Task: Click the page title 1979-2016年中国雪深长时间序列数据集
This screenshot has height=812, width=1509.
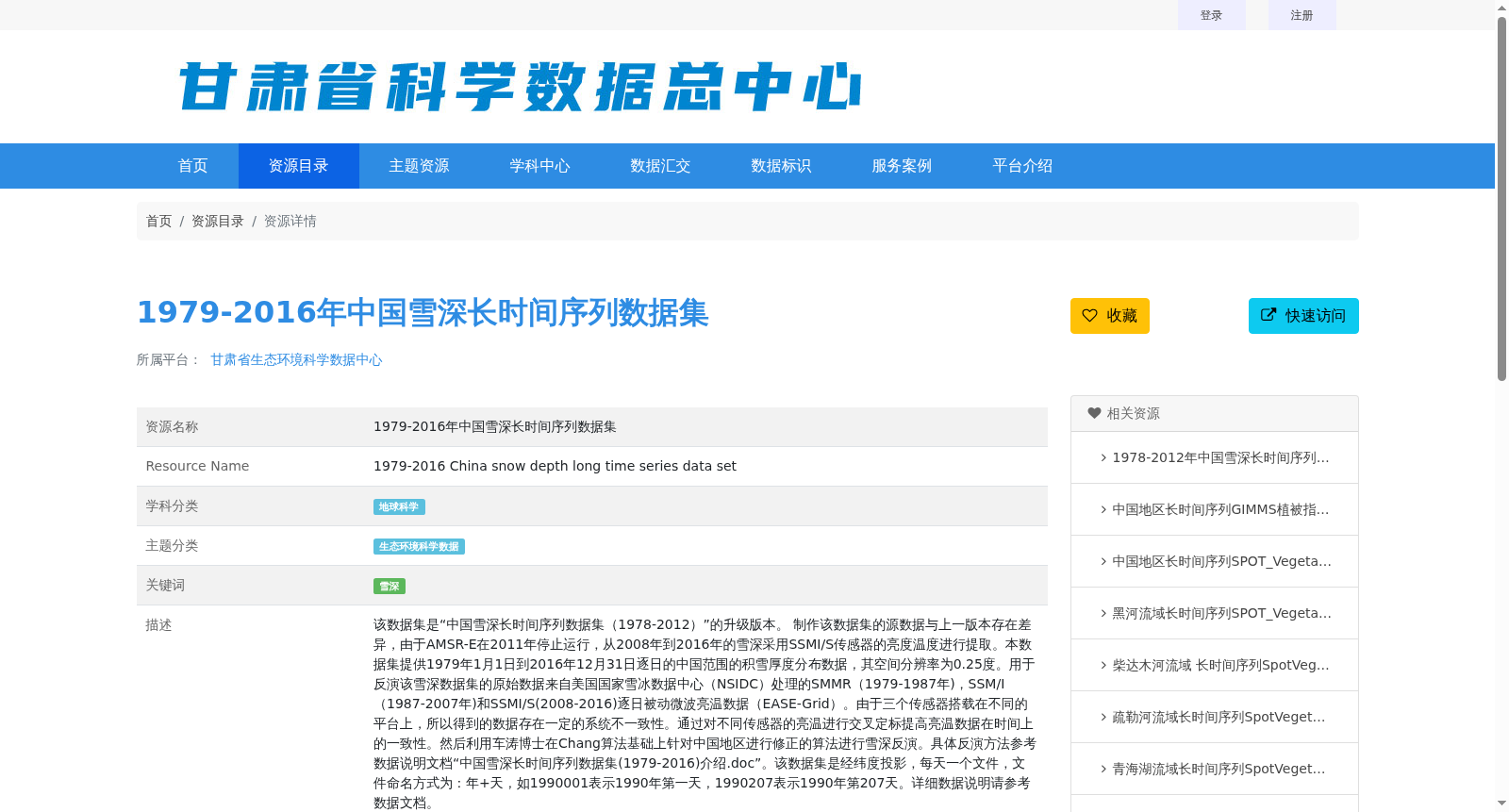Action: (x=423, y=312)
